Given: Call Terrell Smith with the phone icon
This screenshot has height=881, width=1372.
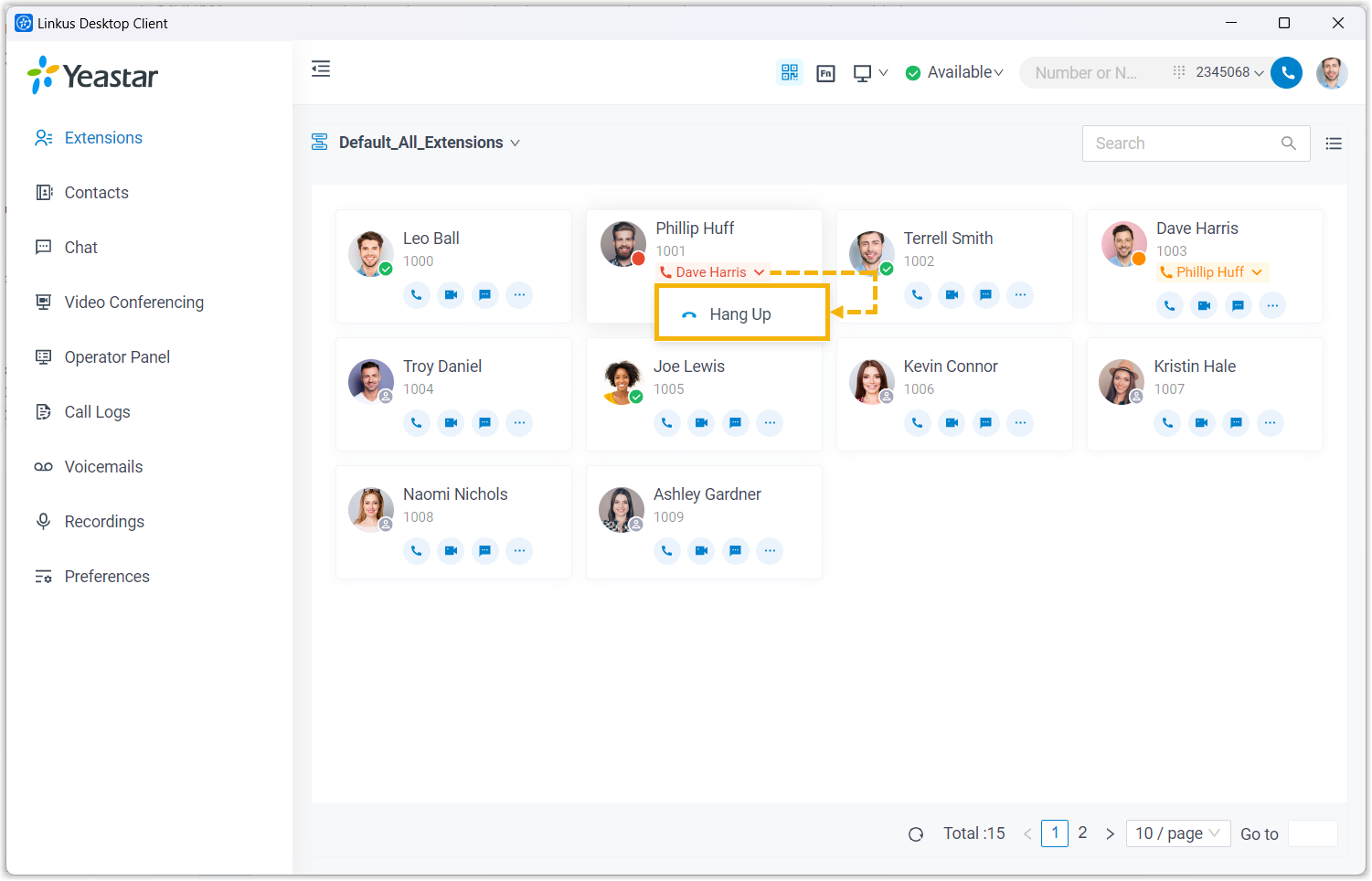Looking at the screenshot, I should (x=918, y=295).
